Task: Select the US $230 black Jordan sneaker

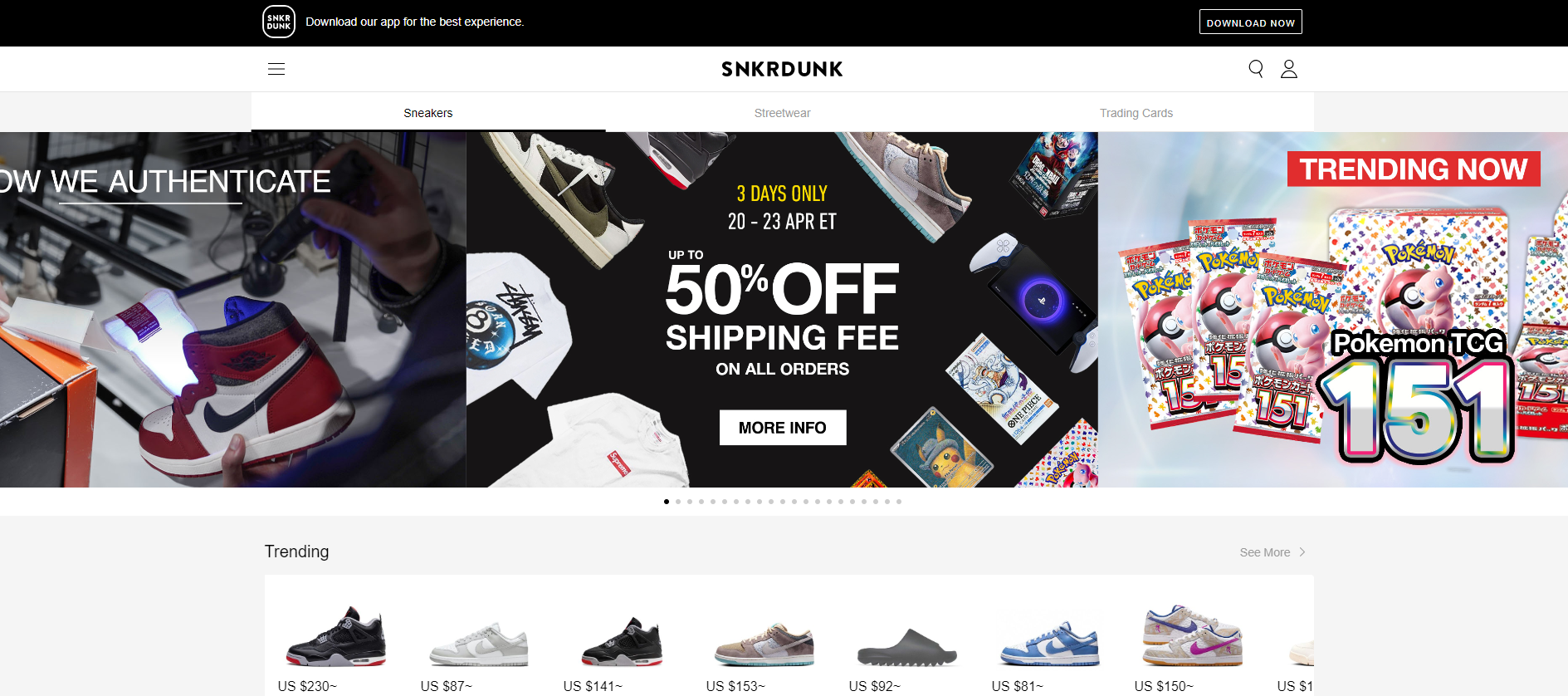Action: point(336,648)
